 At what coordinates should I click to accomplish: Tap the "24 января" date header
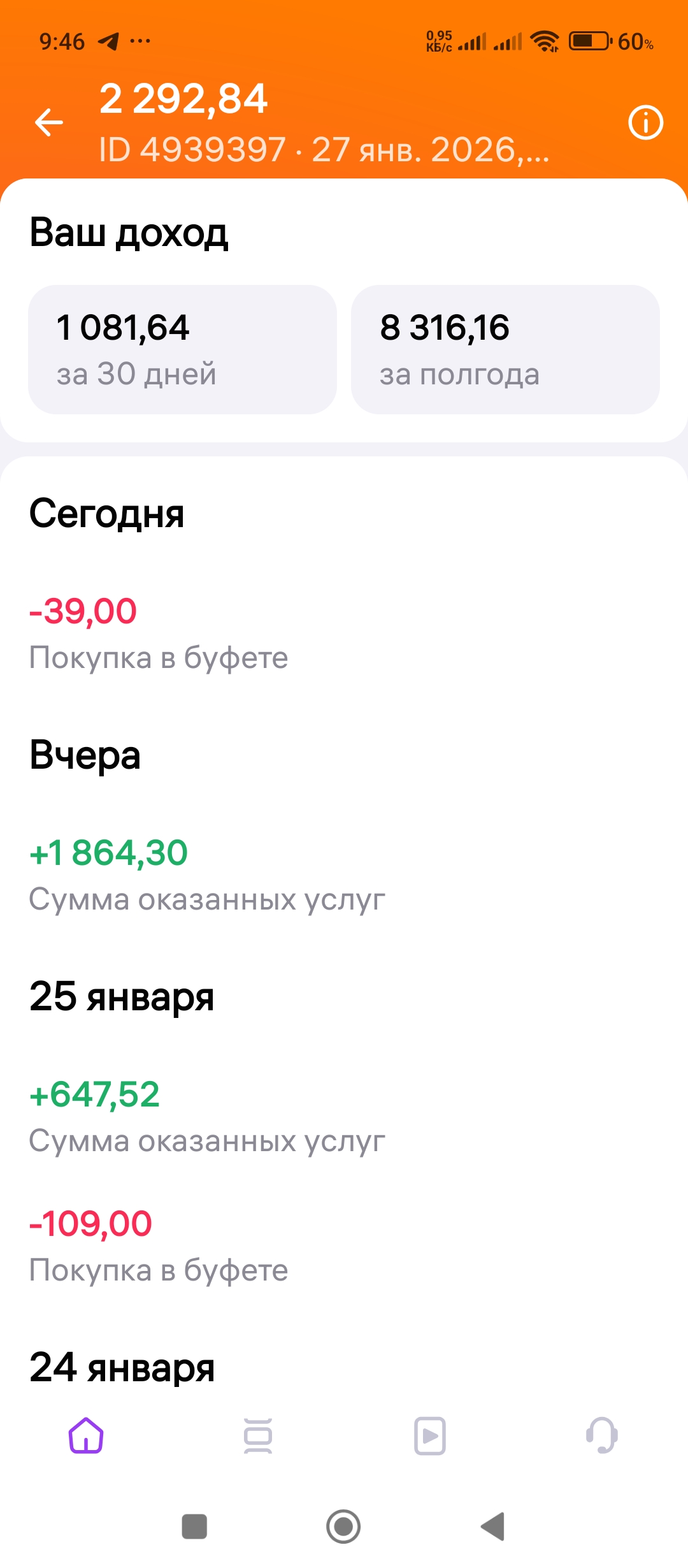pyautogui.click(x=122, y=1368)
